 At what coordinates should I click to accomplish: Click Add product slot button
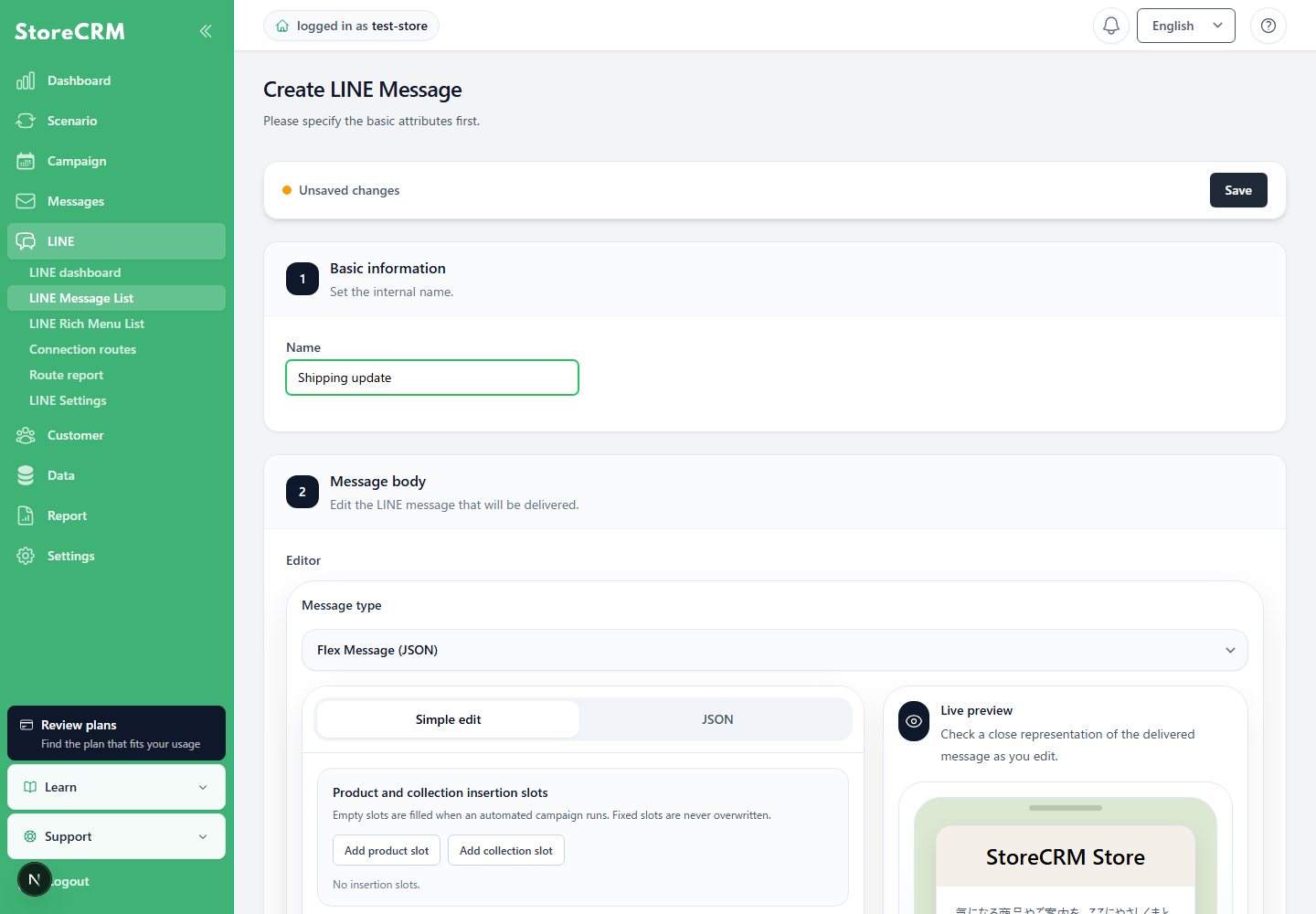click(387, 850)
